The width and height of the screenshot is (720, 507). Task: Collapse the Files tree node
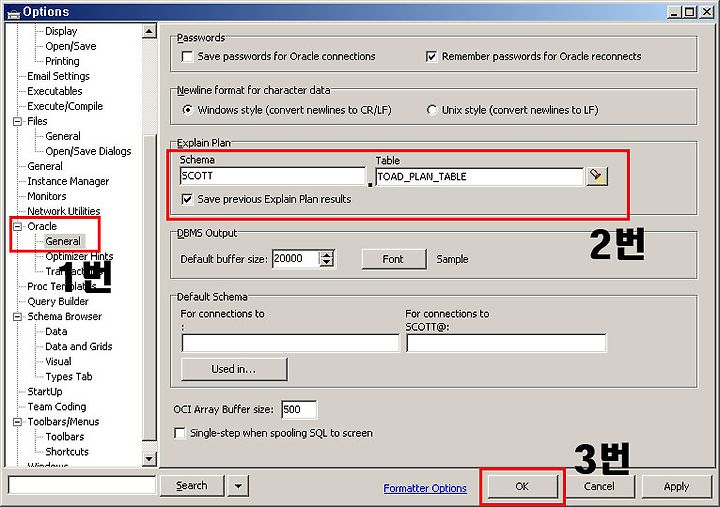click(x=17, y=122)
